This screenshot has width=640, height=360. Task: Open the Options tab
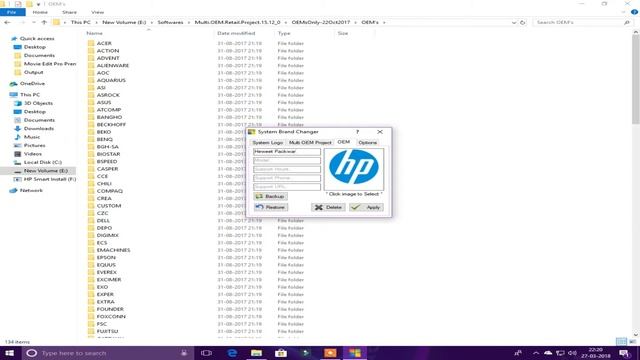coord(367,142)
